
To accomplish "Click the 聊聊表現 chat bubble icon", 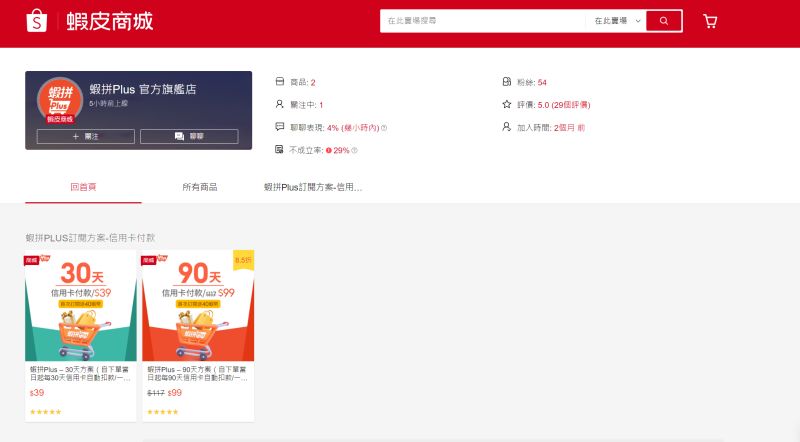I will (280, 127).
